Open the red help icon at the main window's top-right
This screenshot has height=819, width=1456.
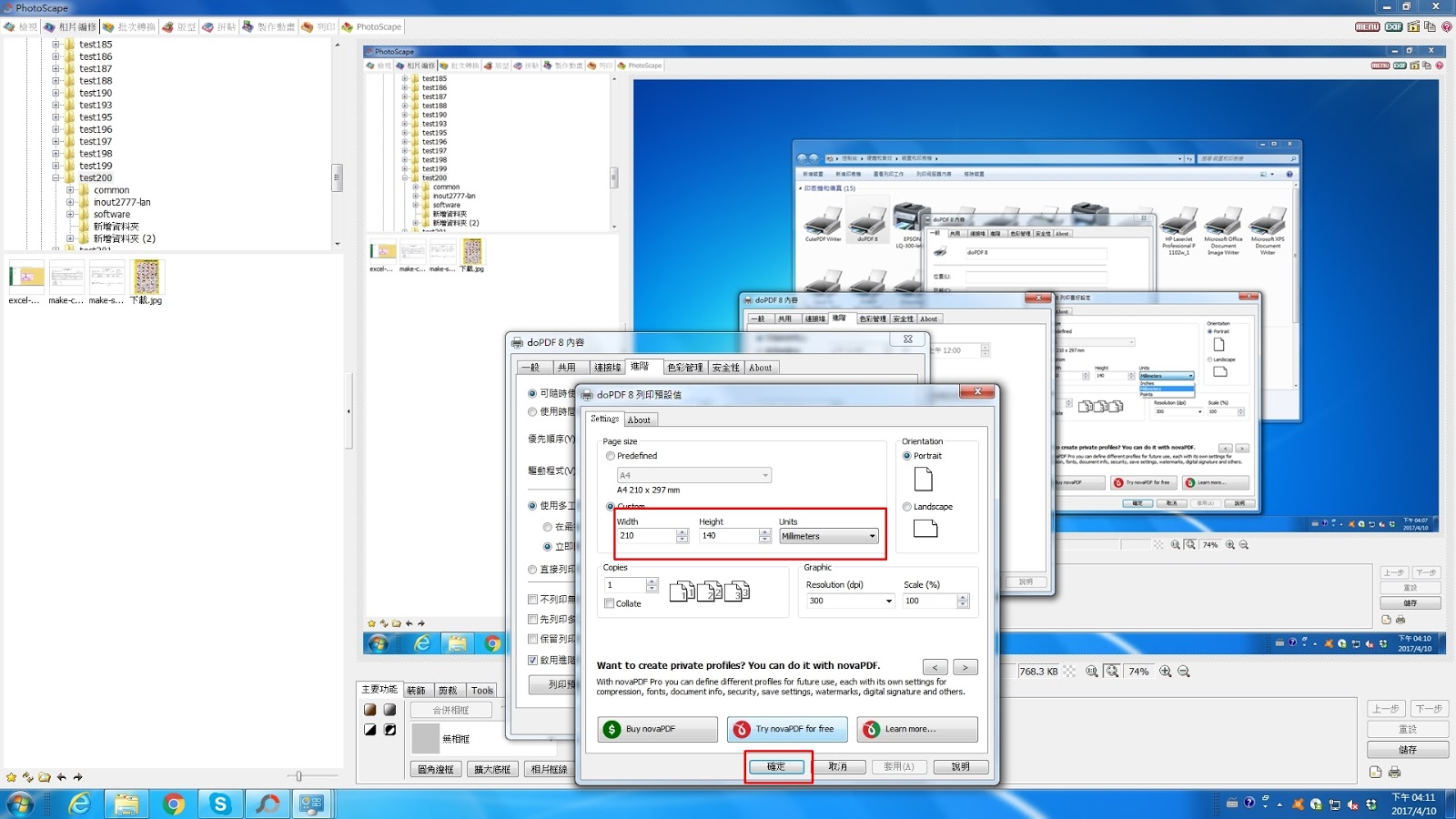[x=1446, y=26]
